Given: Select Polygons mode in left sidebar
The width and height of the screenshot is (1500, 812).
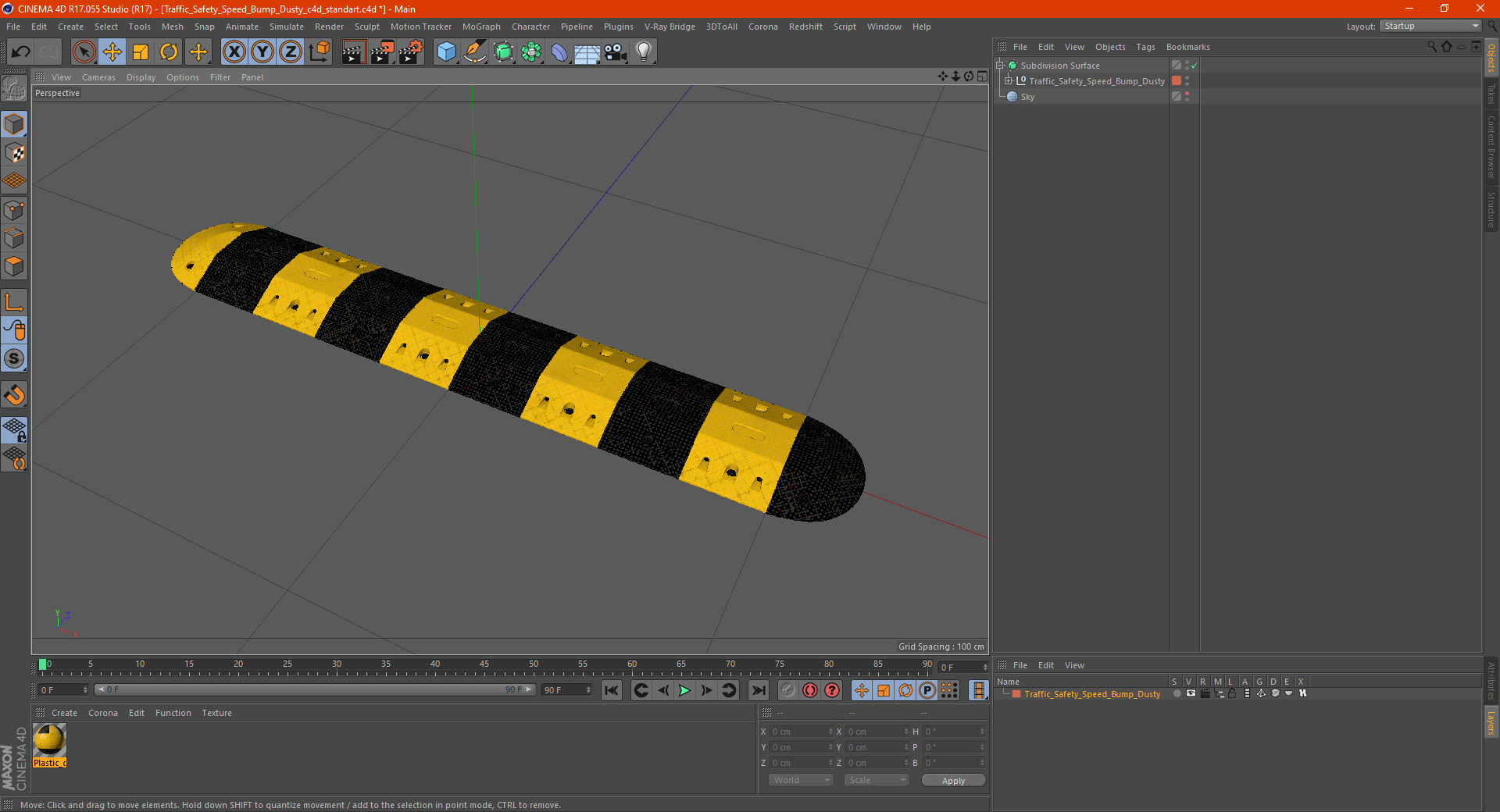Looking at the screenshot, I should click(14, 266).
